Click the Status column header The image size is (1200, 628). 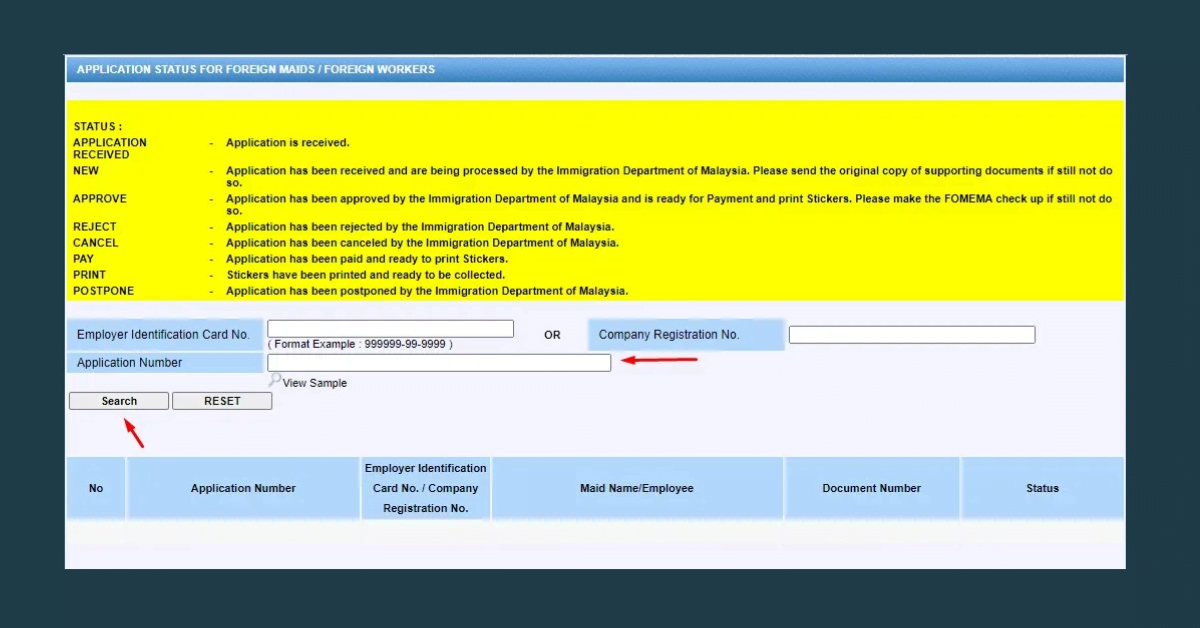tap(1043, 488)
